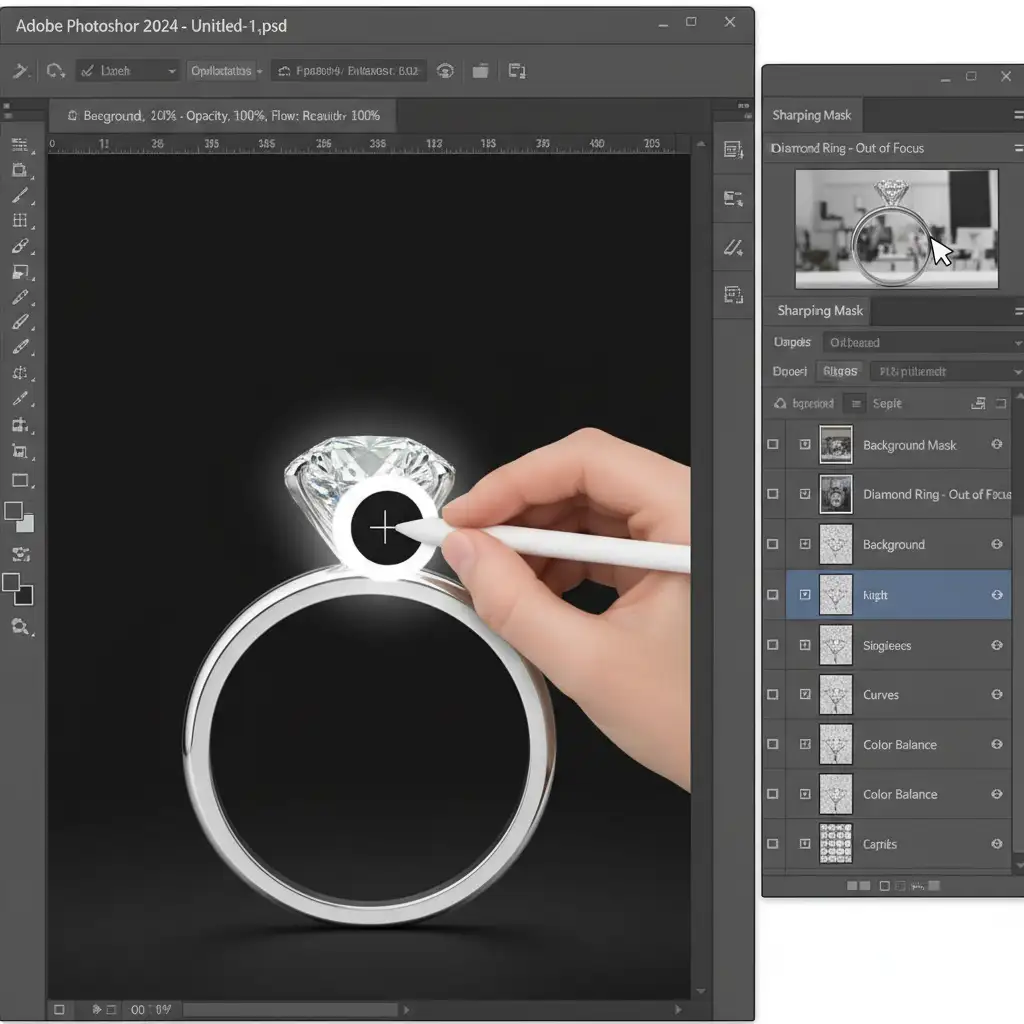Image resolution: width=1024 pixels, height=1024 pixels.
Task: Click the folder icon in the options bar
Action: 481,71
